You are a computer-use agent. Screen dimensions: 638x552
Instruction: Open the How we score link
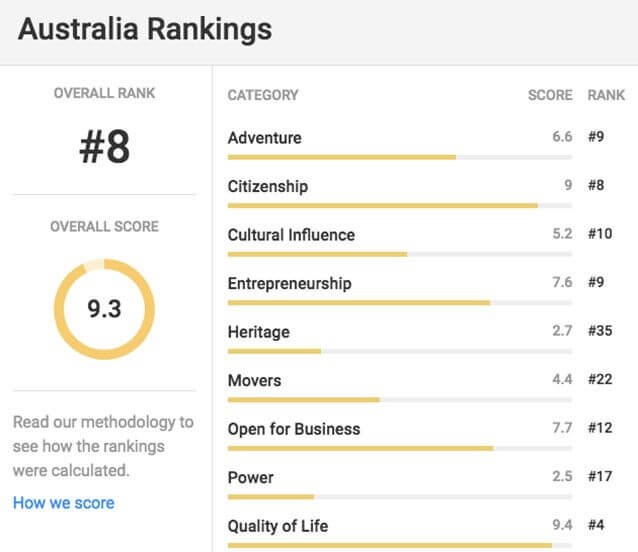64,503
